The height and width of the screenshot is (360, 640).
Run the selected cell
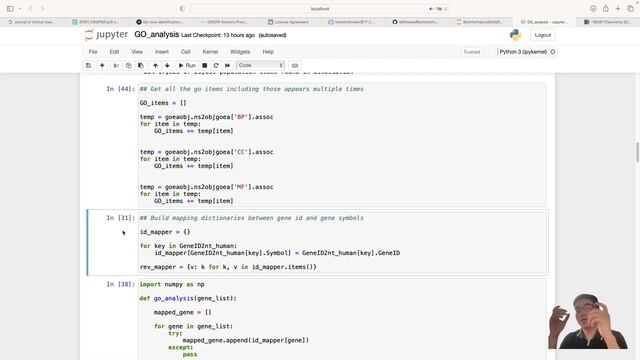coord(187,65)
